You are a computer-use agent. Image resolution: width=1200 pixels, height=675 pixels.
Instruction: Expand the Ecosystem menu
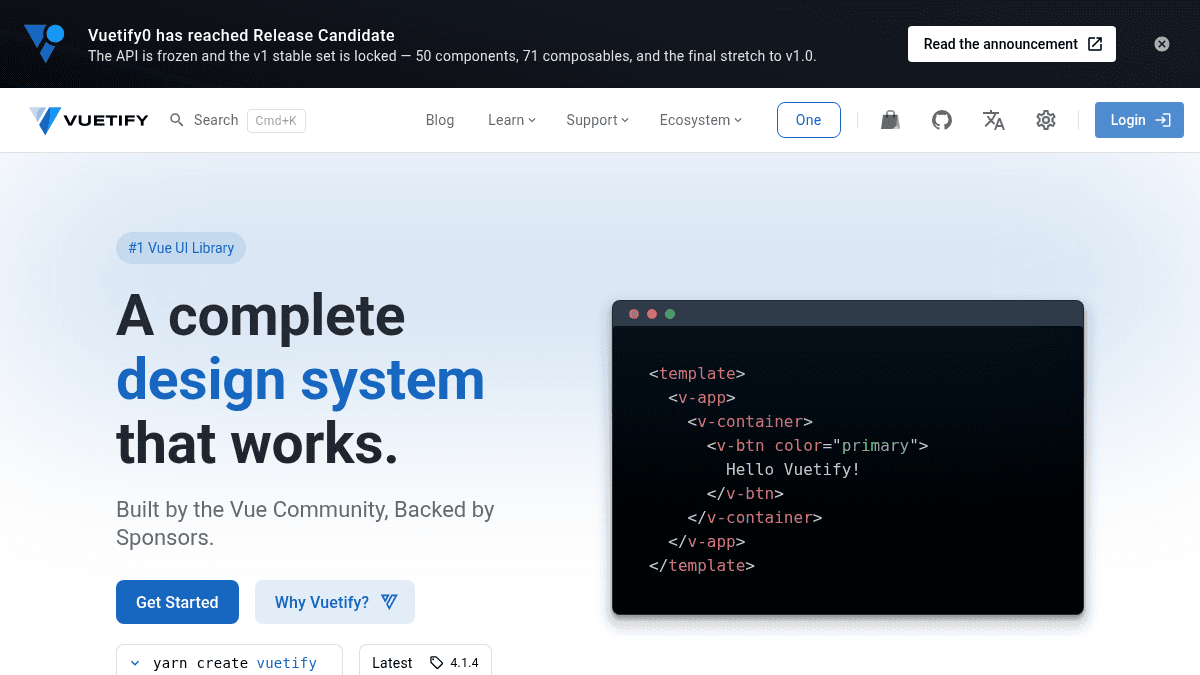[700, 120]
